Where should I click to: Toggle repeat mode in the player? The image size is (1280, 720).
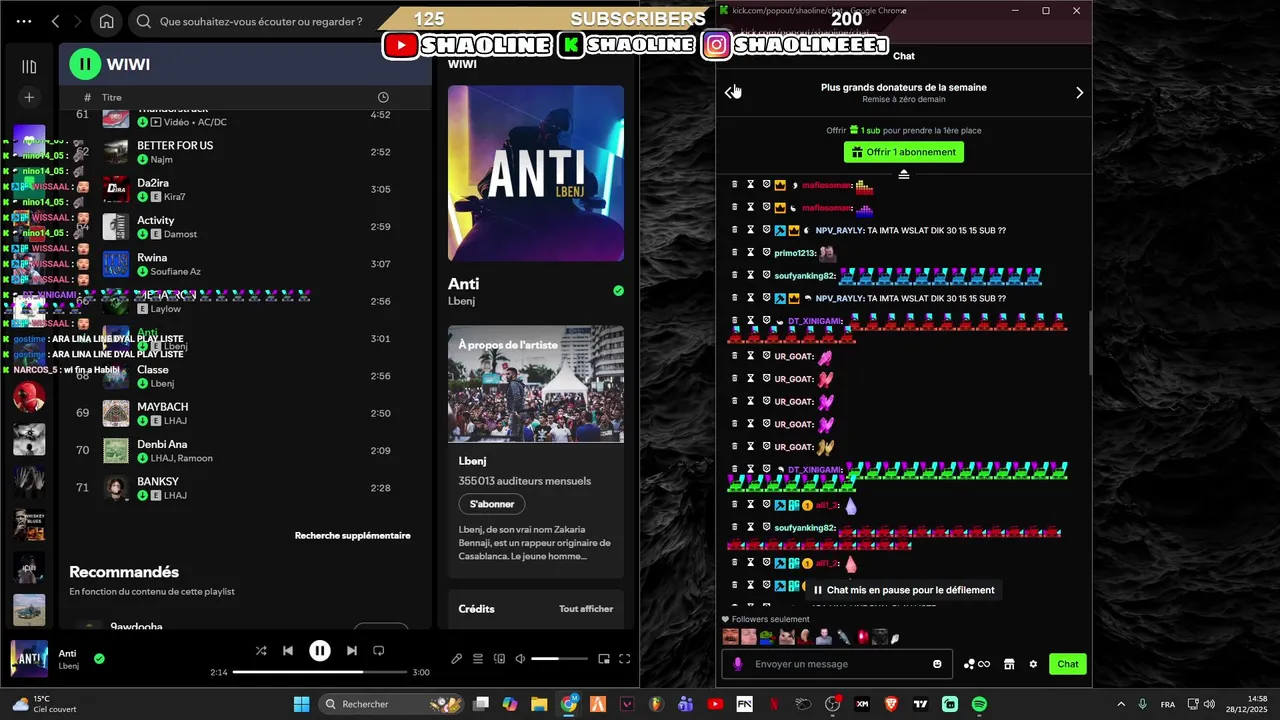(x=379, y=651)
